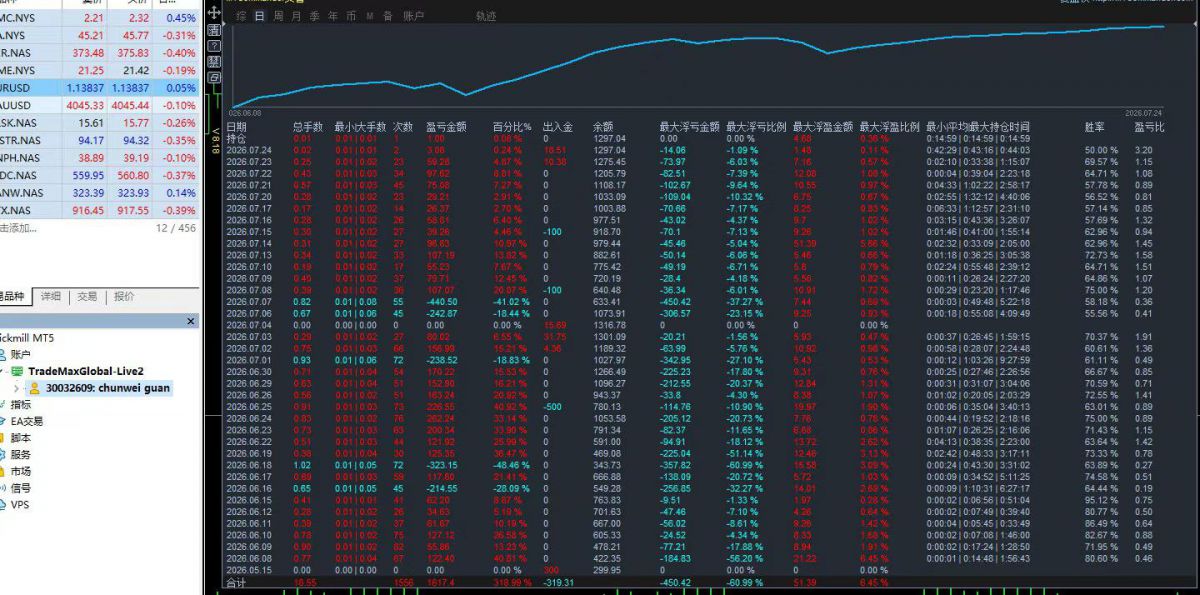This screenshot has height=595, width=1200.
Task: Click the vertical V818 version label
Action: pyautogui.click(x=215, y=143)
